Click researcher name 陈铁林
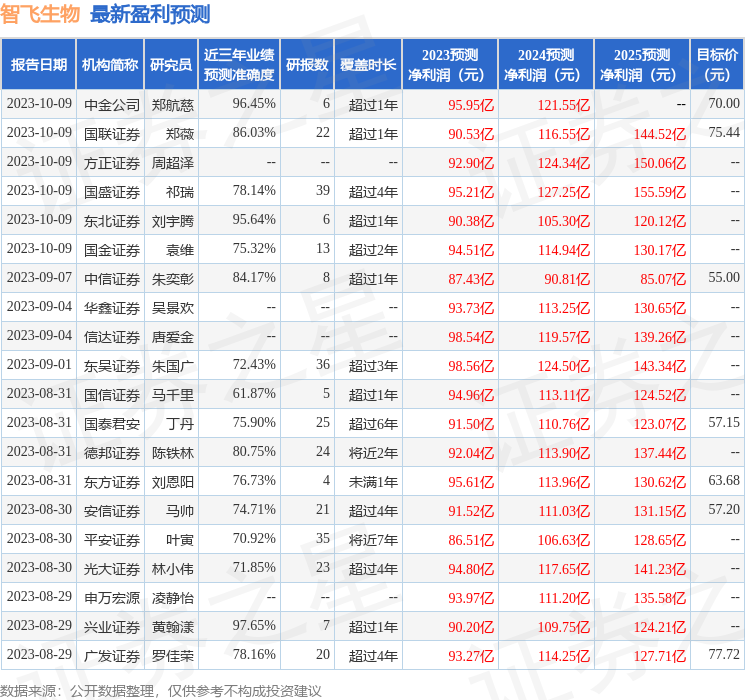 pyautogui.click(x=173, y=452)
